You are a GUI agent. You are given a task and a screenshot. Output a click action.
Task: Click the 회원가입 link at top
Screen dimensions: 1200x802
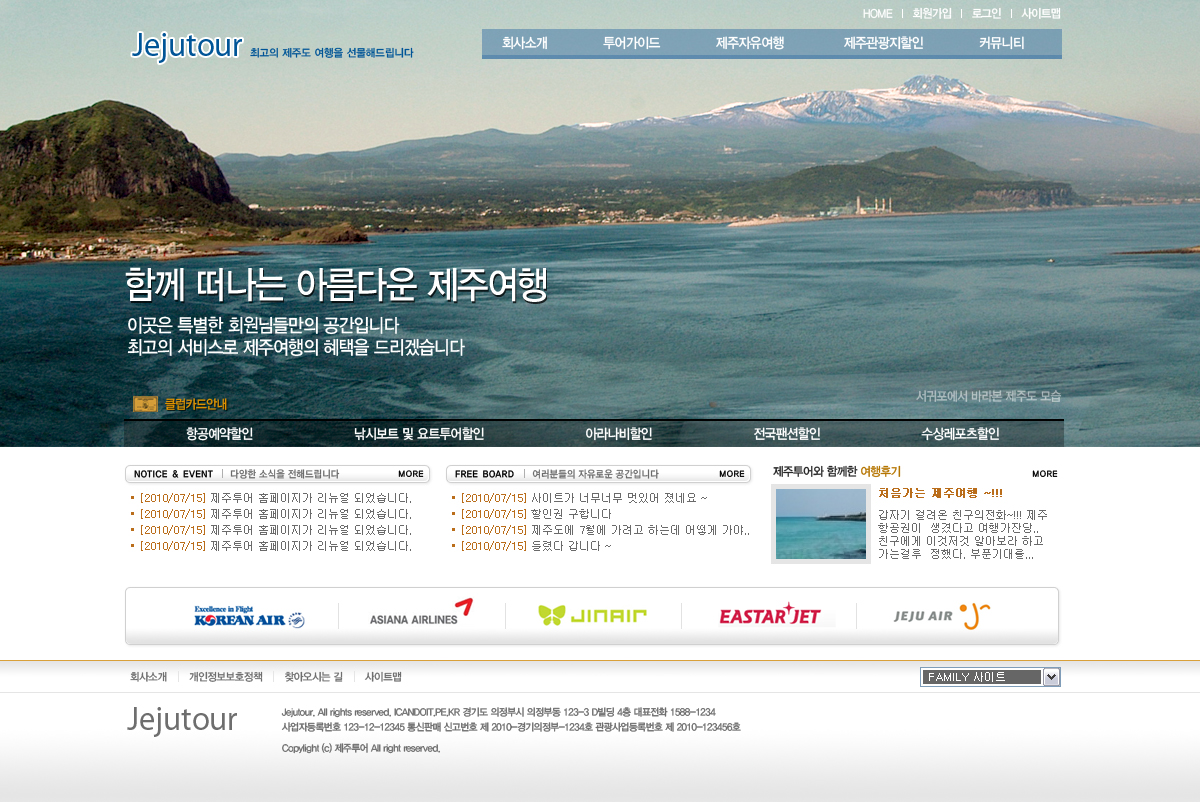click(932, 14)
